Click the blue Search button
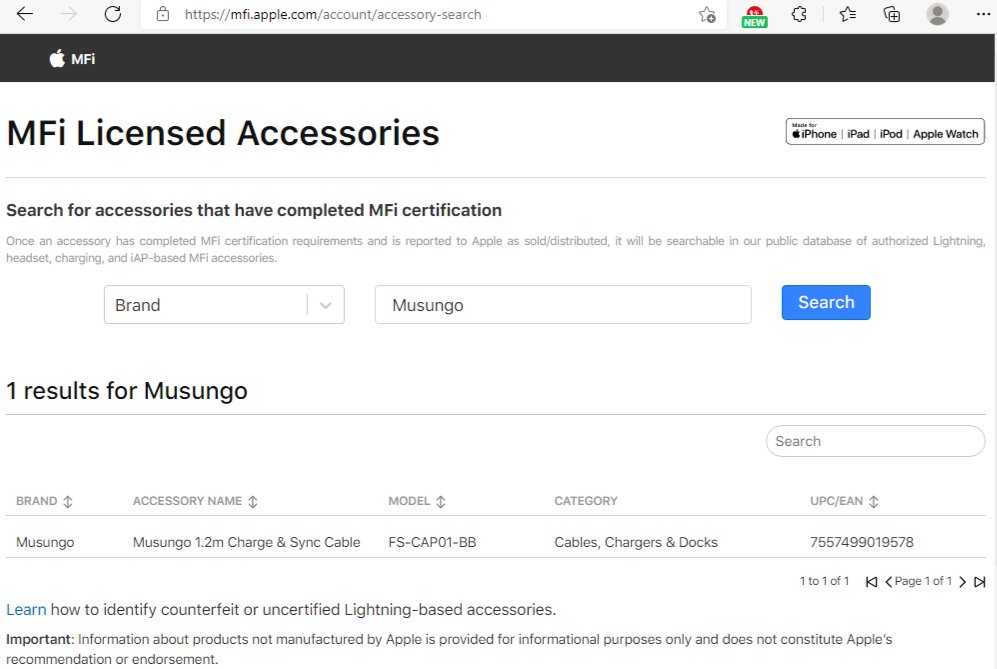The image size is (997, 669). tap(826, 303)
